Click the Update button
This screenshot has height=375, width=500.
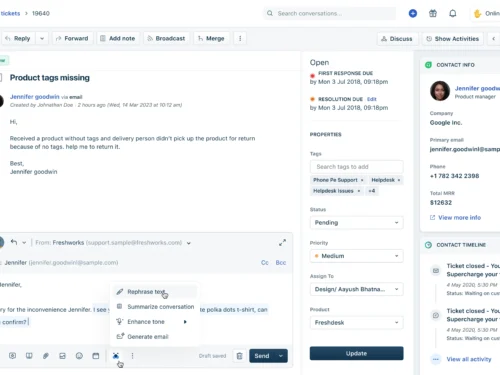point(356,353)
